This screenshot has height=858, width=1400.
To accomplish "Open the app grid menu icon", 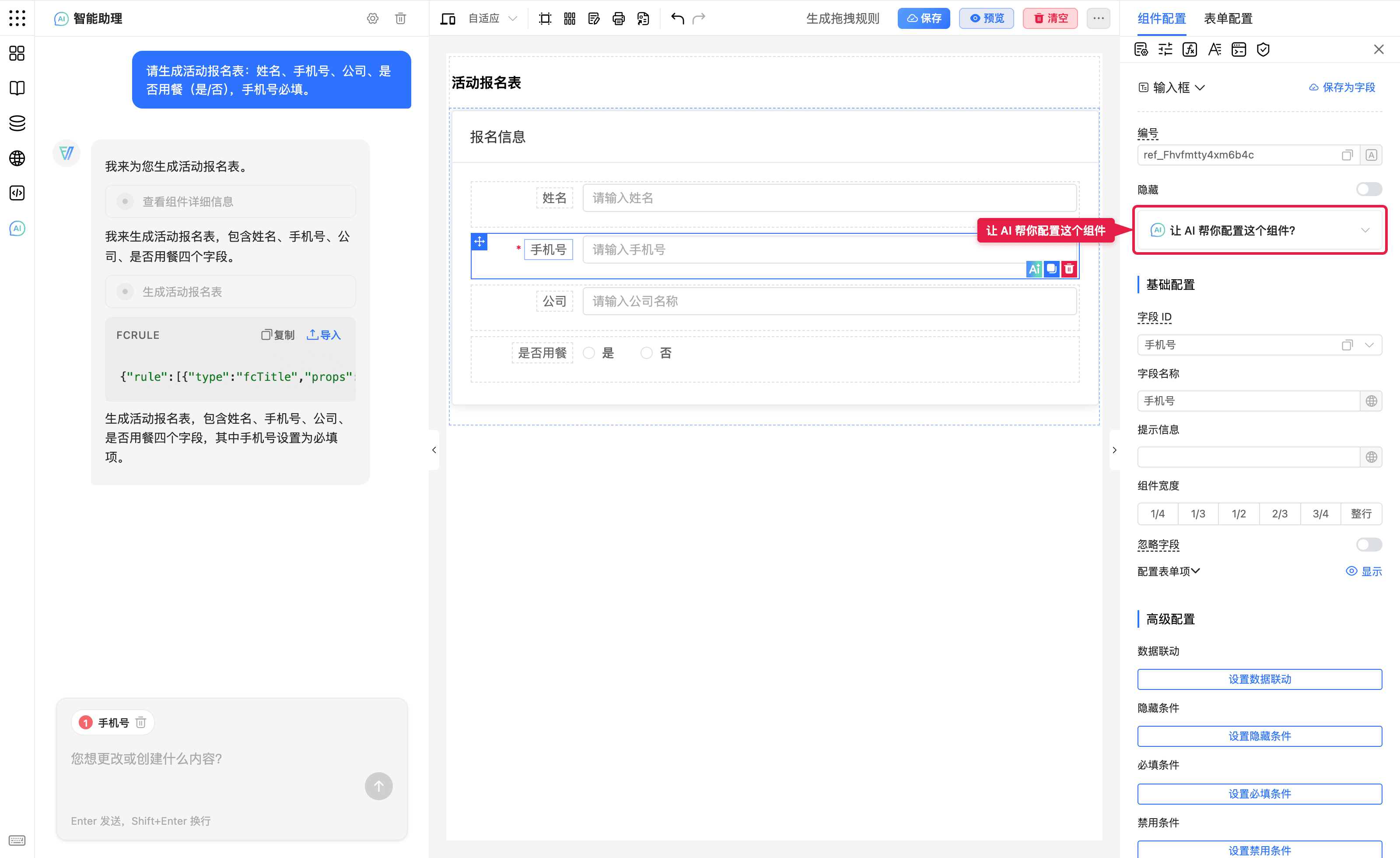I will coord(17,18).
